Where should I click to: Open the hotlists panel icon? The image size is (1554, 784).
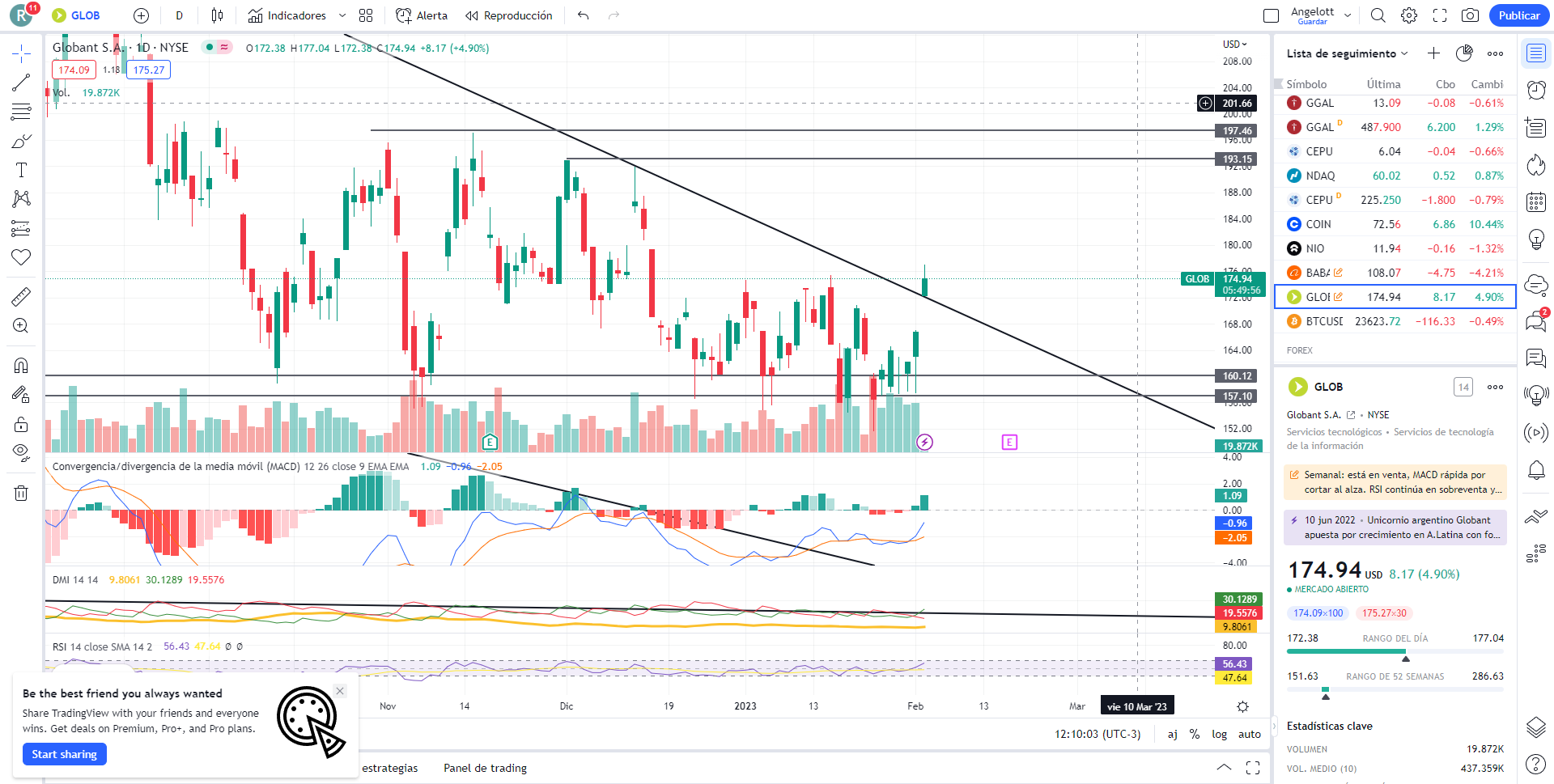(x=1536, y=165)
